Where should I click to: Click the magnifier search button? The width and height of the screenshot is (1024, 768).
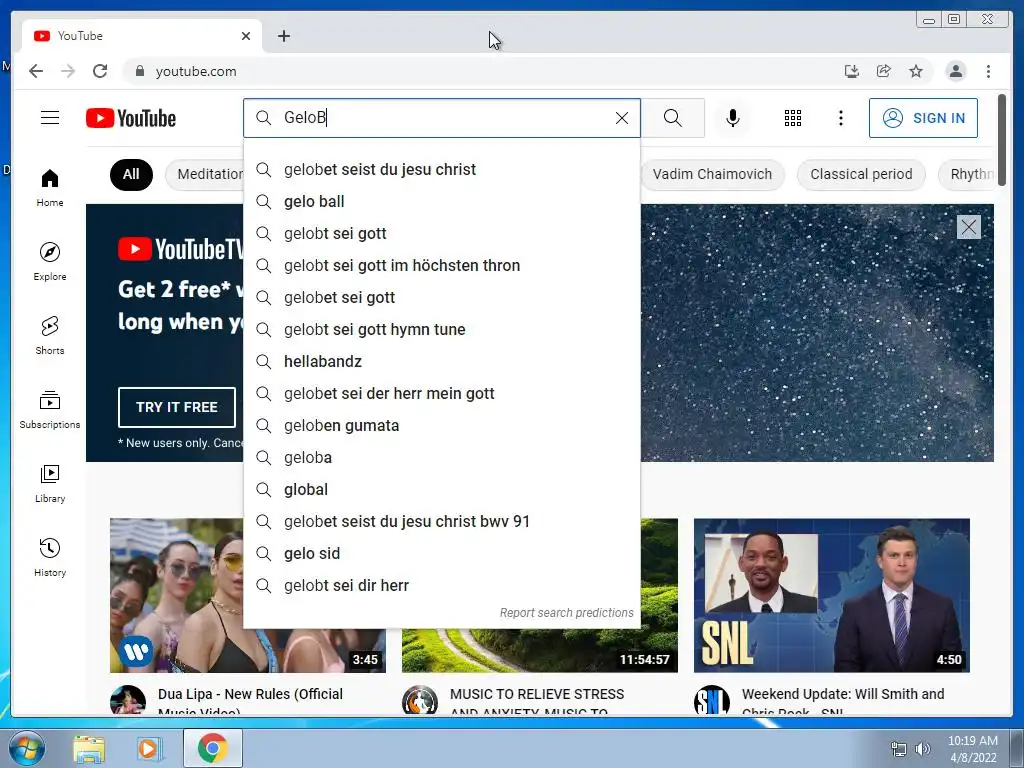(673, 118)
